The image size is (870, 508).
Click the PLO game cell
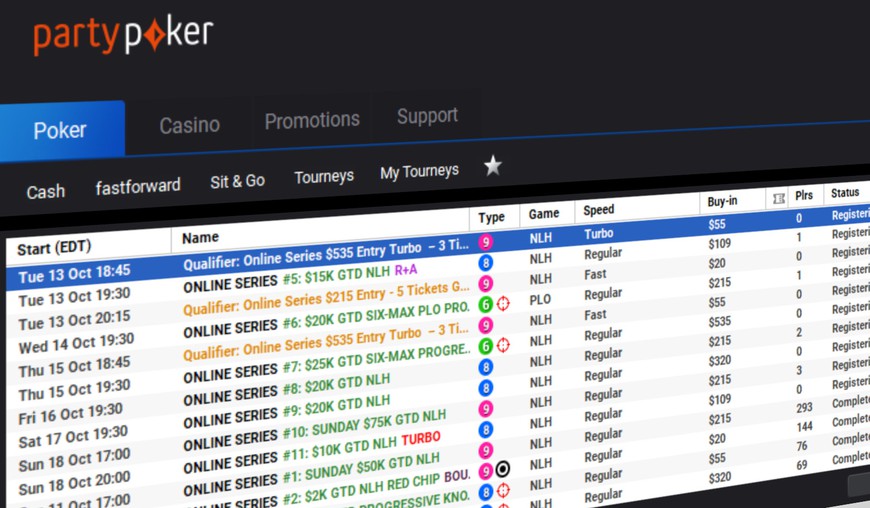coord(540,299)
